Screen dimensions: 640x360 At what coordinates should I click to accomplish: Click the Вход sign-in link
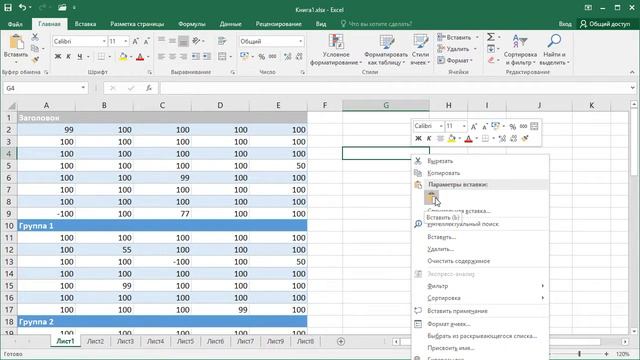coord(565,24)
